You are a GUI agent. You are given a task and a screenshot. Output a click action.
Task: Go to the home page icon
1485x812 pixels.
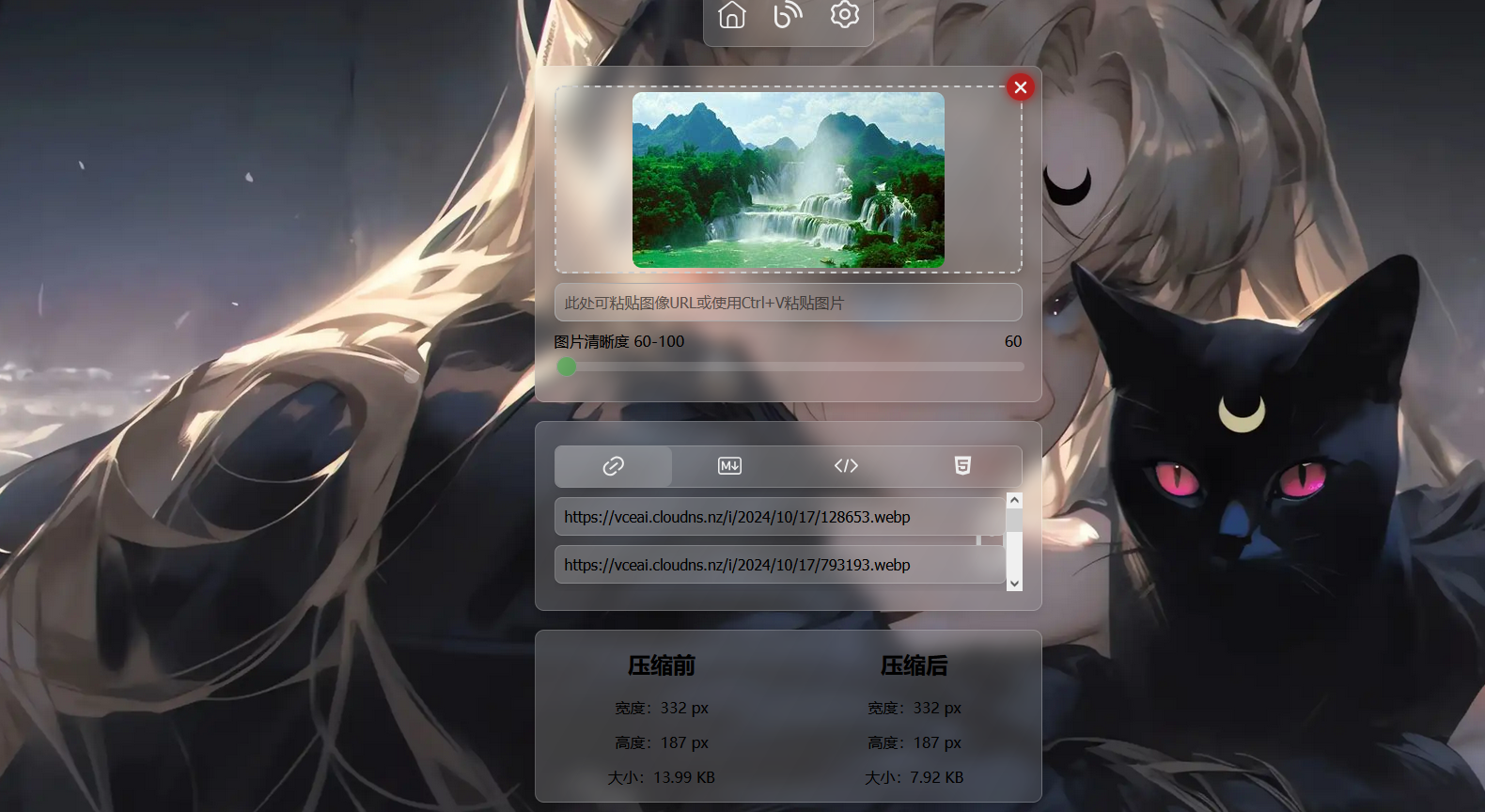(731, 16)
